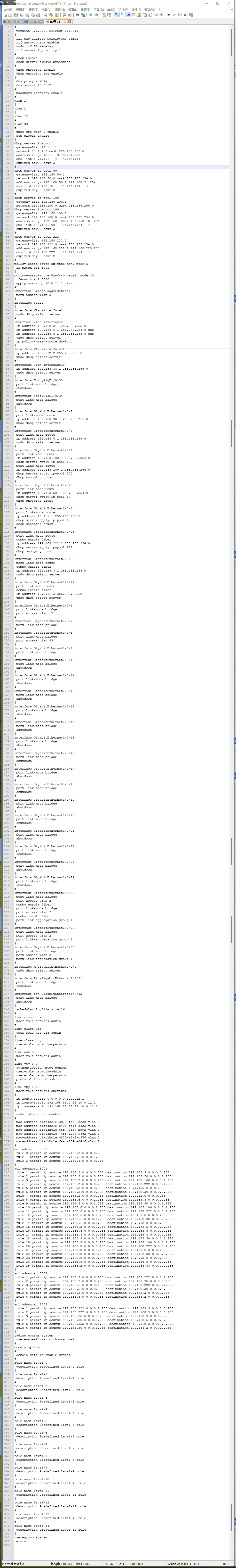This screenshot has height=1568, width=236.
Task: Click the line 'password-recovery enable'
Action: pos(39,93)
